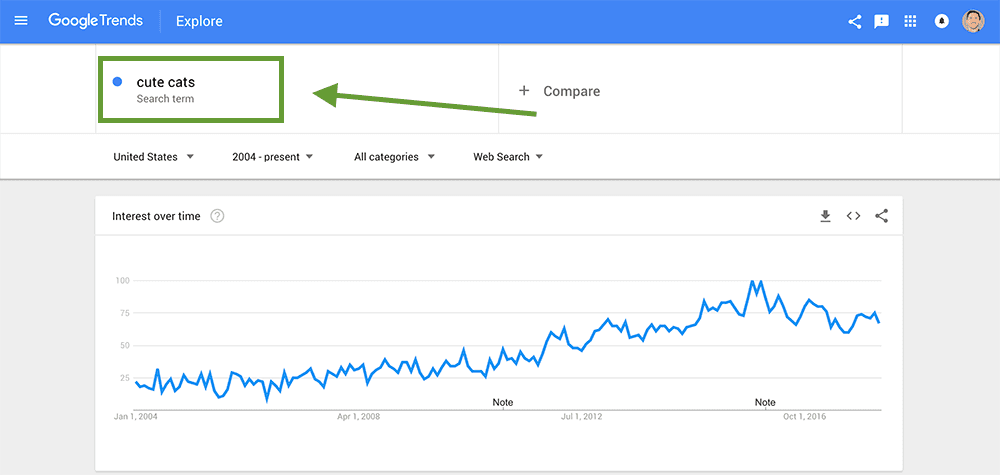Click the Explore page label
The width and height of the screenshot is (1000, 475).
[199, 21]
